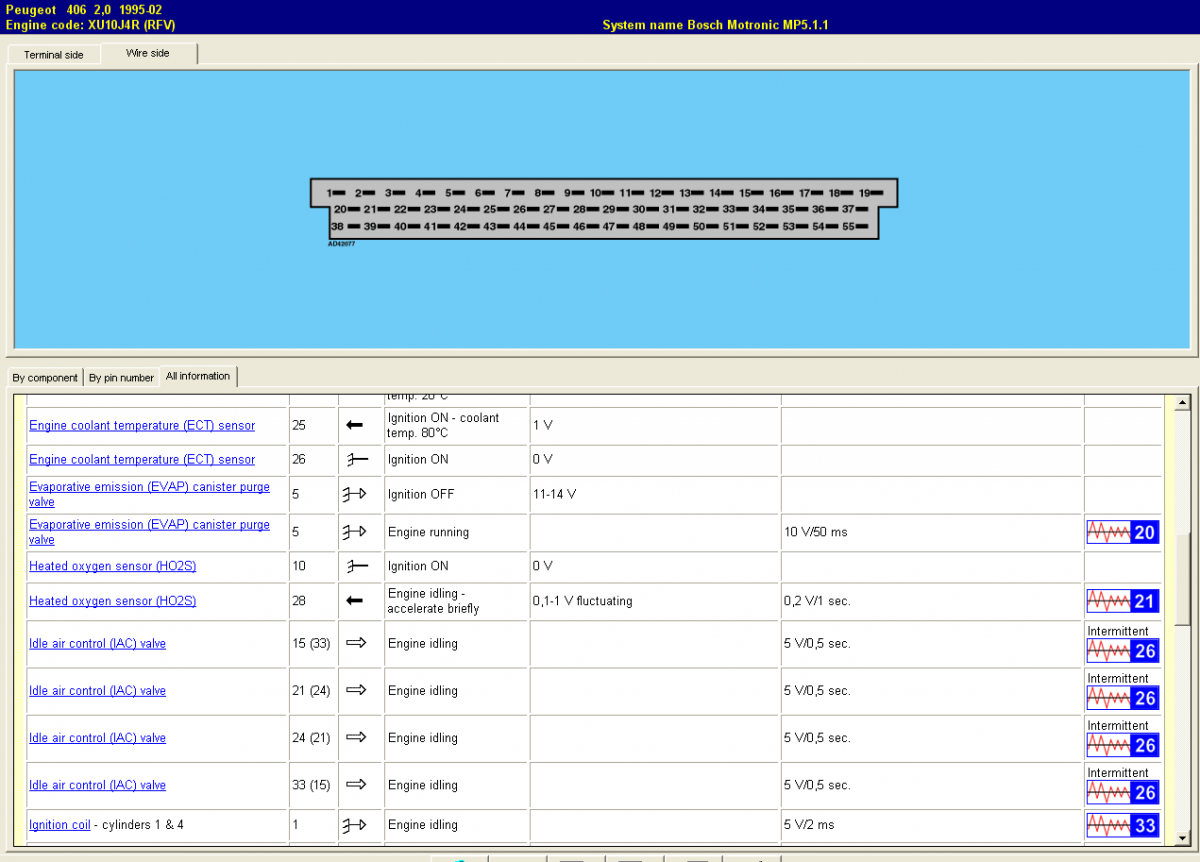1200x862 pixels.
Task: Click the ECU connector pin diagram
Action: click(x=604, y=209)
